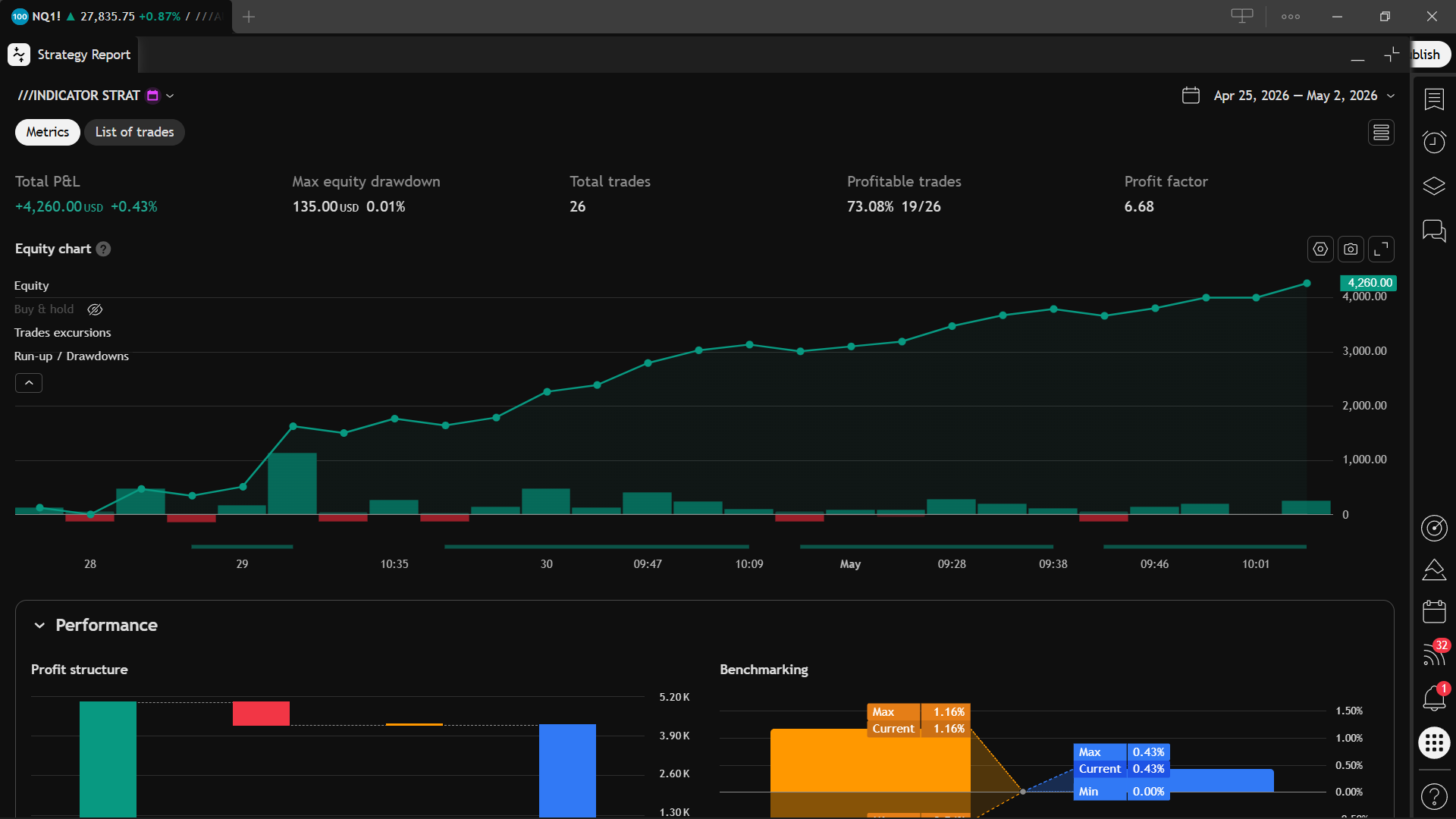Collapse the equity chart legend chevron
This screenshot has height=819, width=1456.
click(29, 383)
